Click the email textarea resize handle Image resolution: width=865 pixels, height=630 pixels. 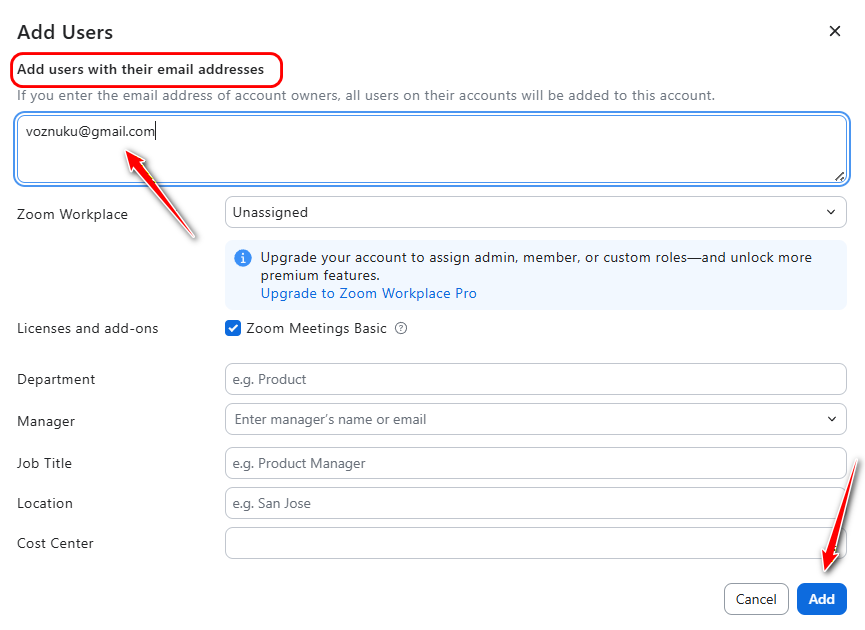click(840, 176)
